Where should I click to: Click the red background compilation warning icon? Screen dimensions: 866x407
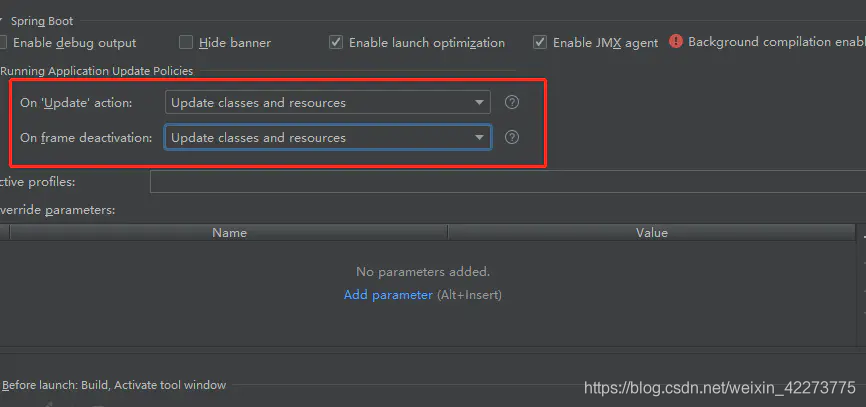pos(675,41)
